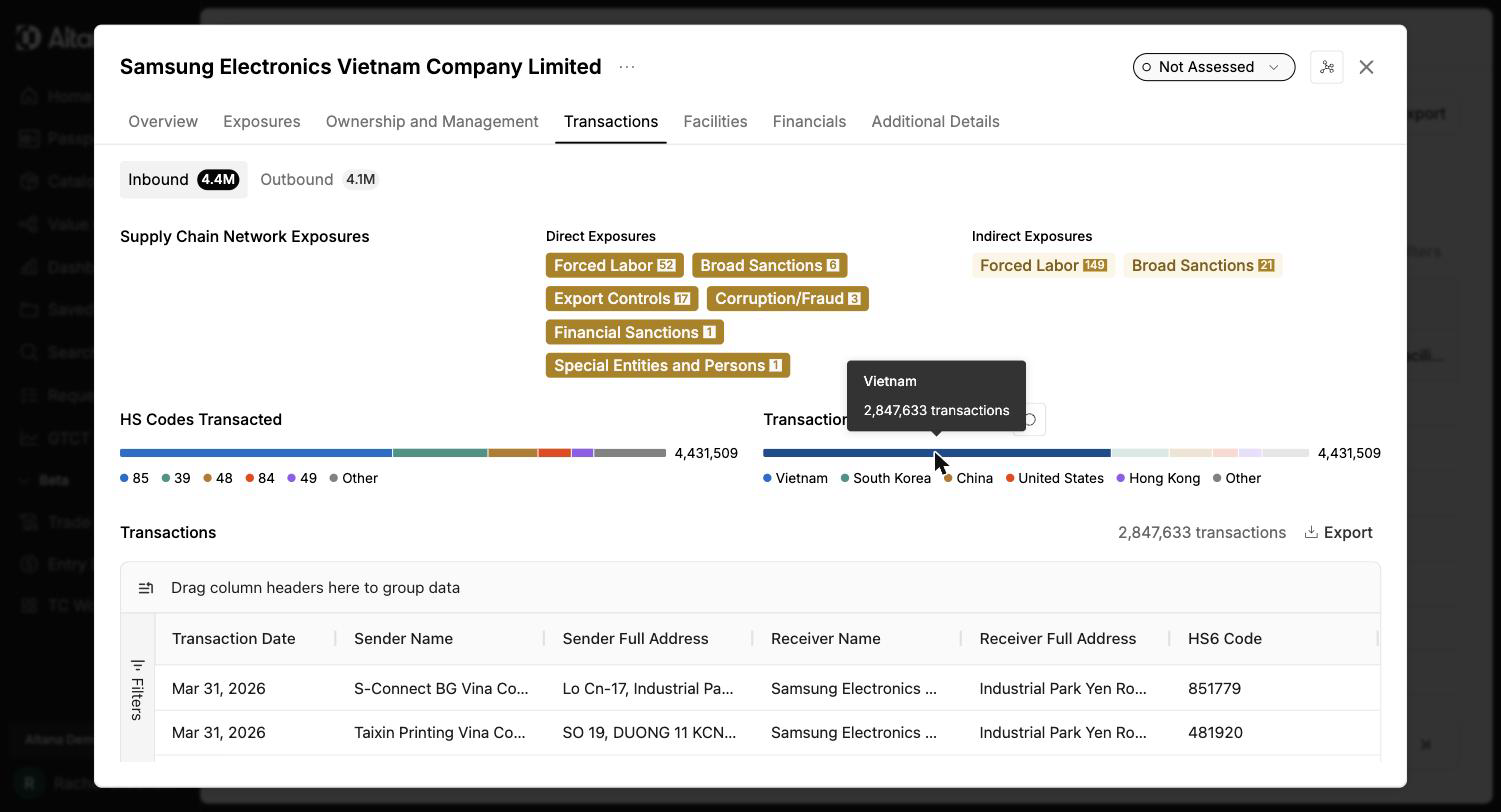Sort by Transaction Date column header
This screenshot has height=812, width=1501.
point(233,638)
